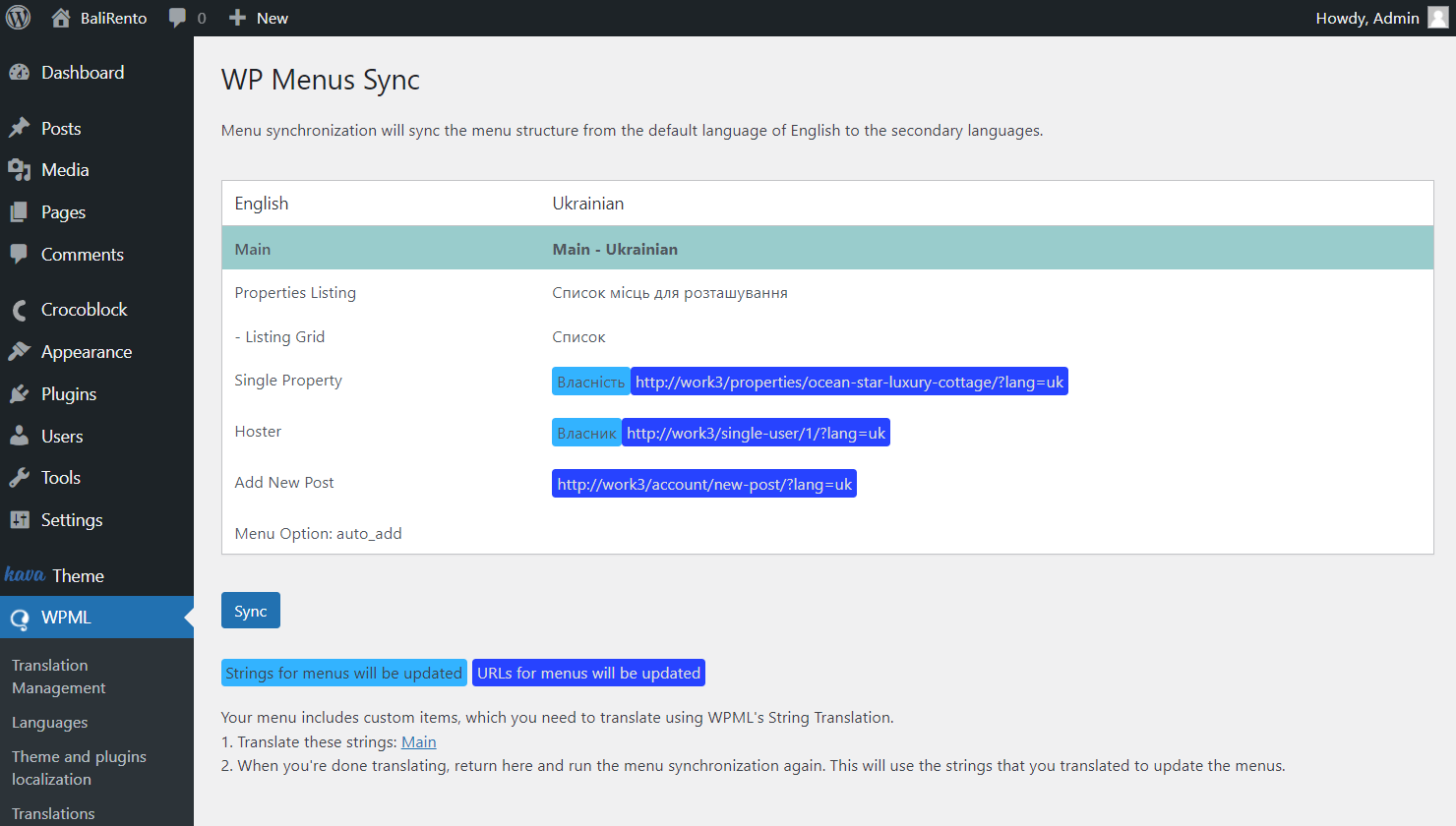
Task: Click the Plugins plug icon
Action: tap(19, 393)
